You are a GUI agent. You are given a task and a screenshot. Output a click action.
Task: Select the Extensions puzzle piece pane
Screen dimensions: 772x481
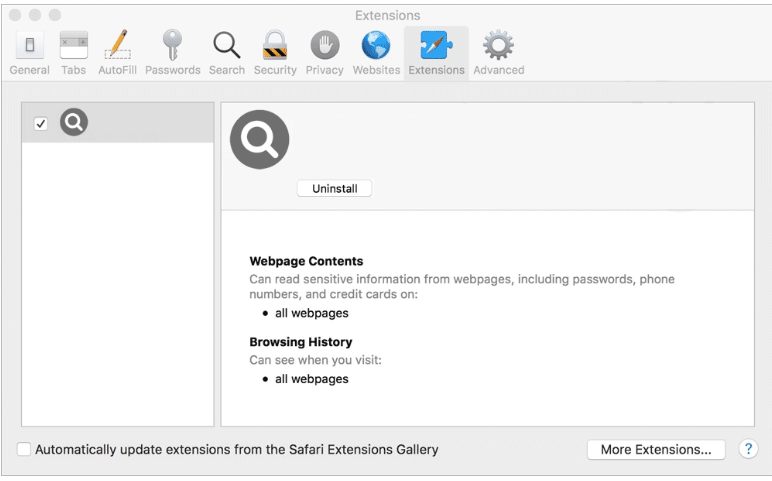click(436, 52)
